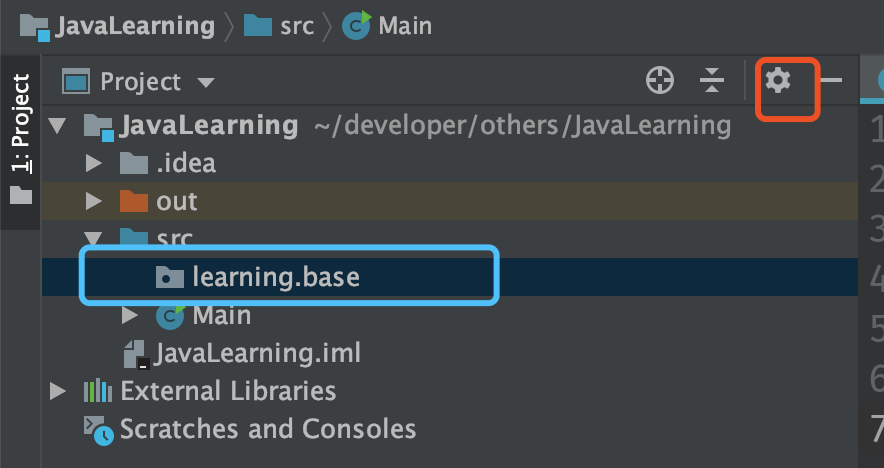Expand the .idea folder
The image size is (884, 468).
coord(95,163)
